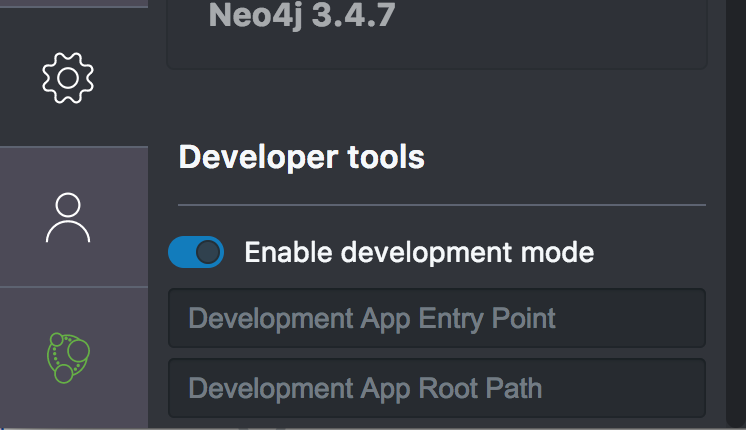The height and width of the screenshot is (430, 746).
Task: Click the Developer tools section heading
Action: 302,157
